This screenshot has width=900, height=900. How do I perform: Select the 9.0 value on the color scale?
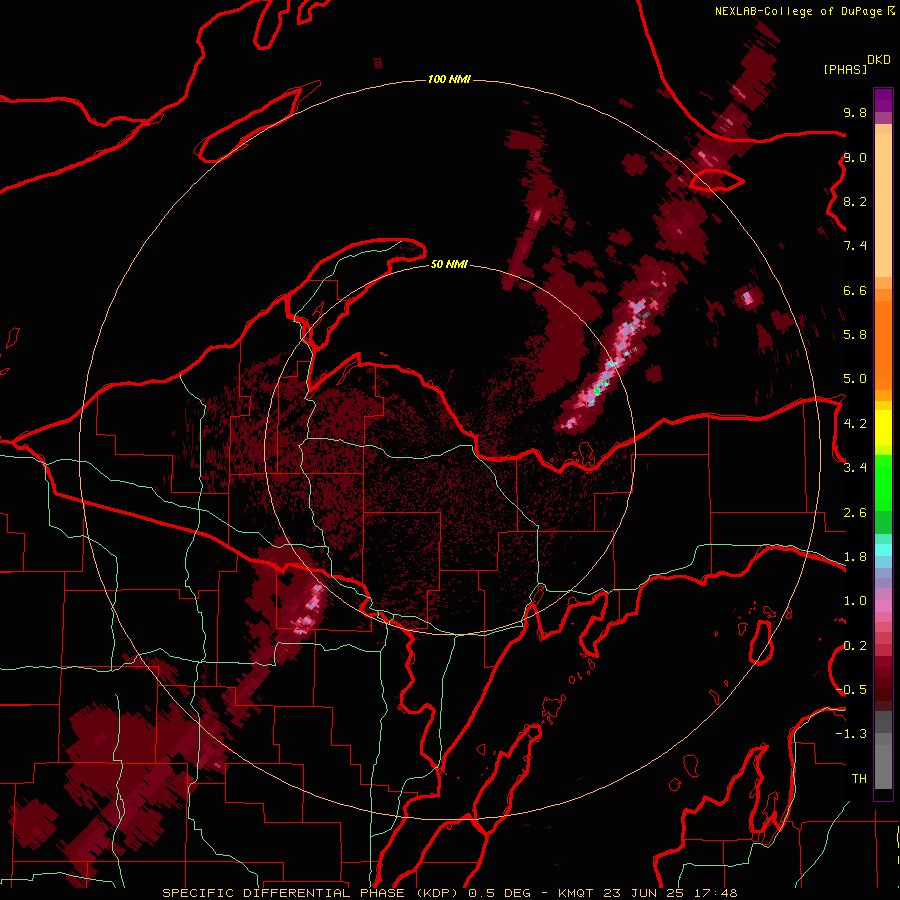pos(855,157)
